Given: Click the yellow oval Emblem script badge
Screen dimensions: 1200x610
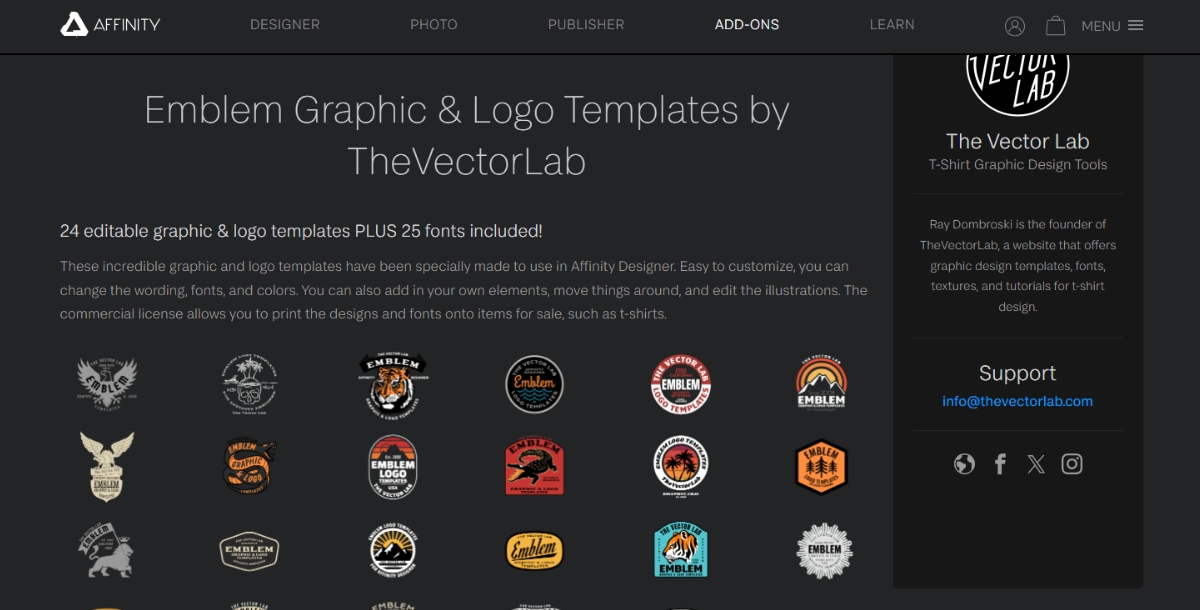Looking at the screenshot, I should pos(535,550).
